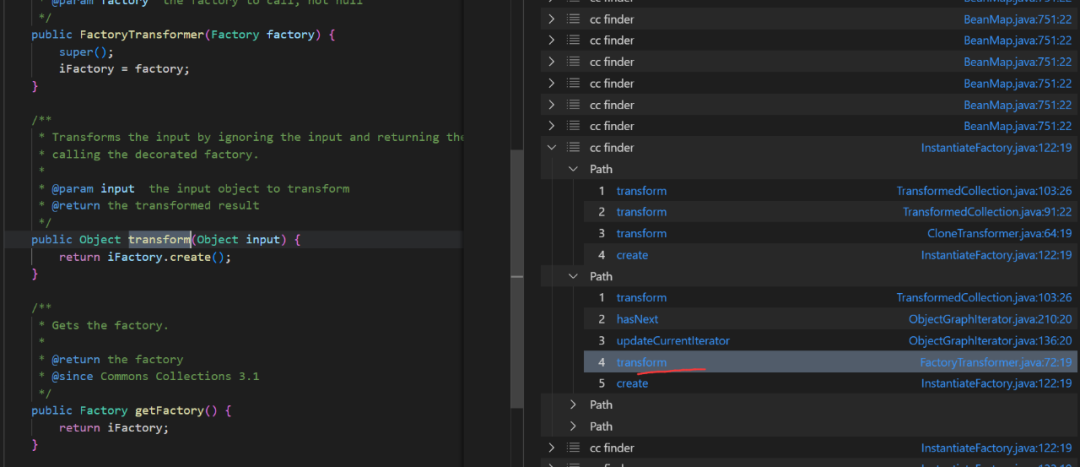Open TransformedCollection.java:91:22 location link

[987, 212]
